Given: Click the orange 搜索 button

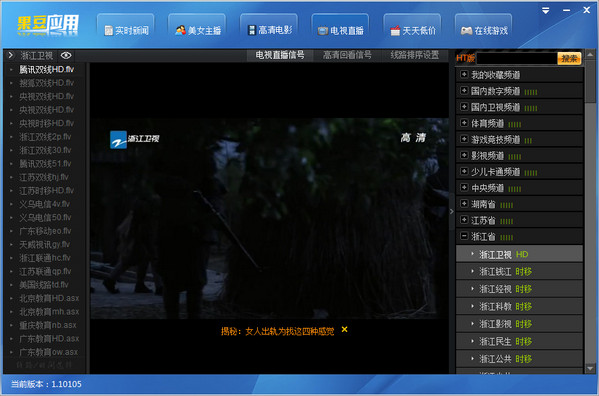Looking at the screenshot, I should point(569,58).
